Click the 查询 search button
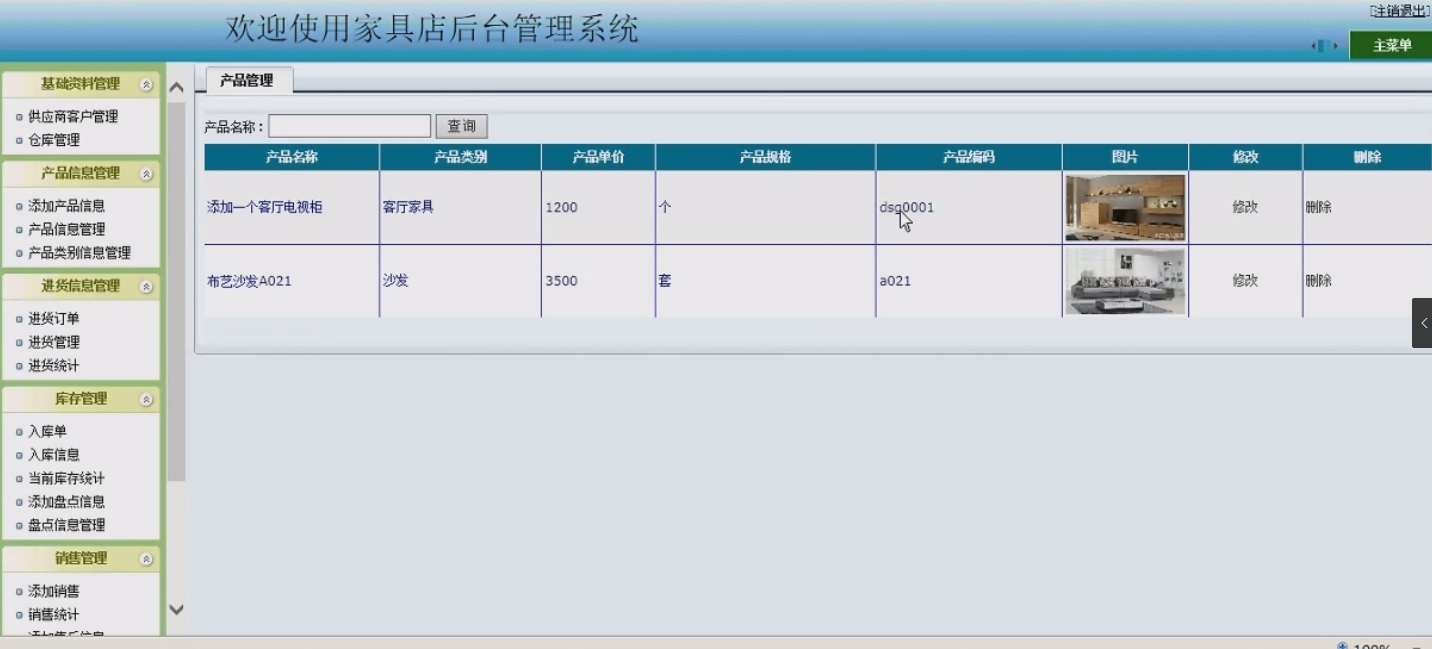1432x649 pixels. tap(461, 126)
